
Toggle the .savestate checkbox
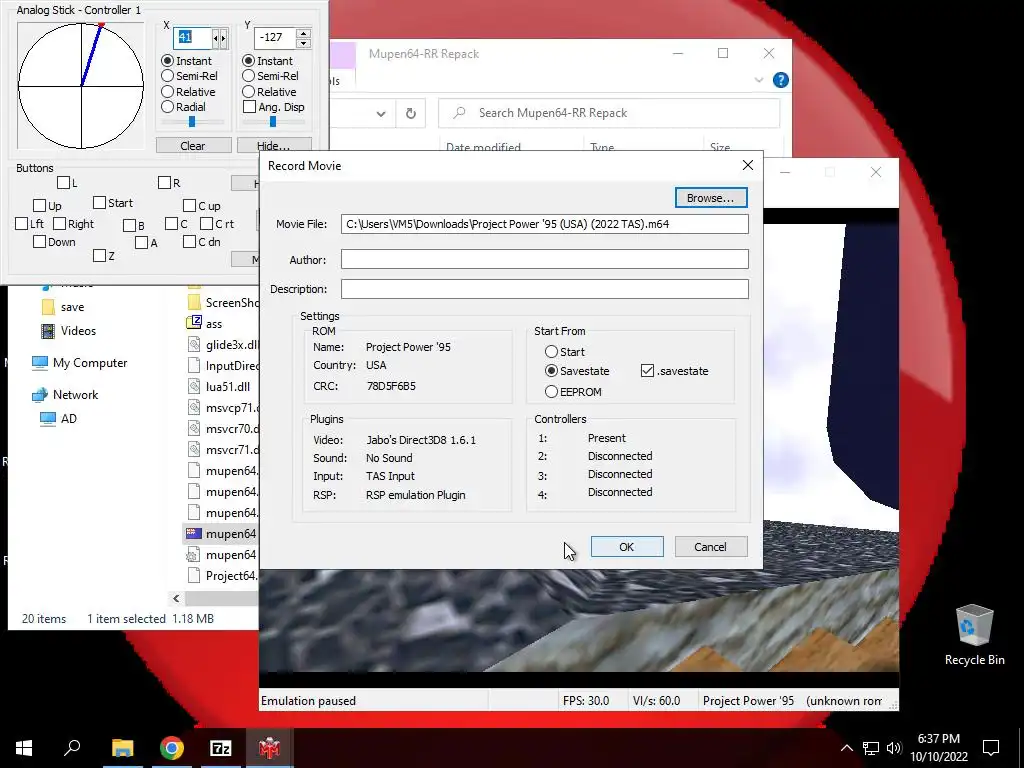[647, 371]
